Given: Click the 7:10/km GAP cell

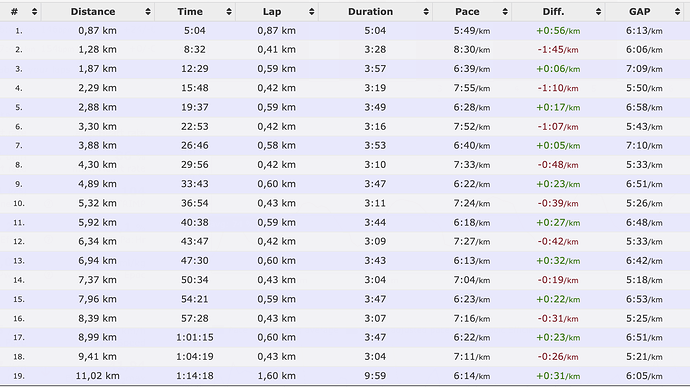Looking at the screenshot, I should click(x=644, y=146).
